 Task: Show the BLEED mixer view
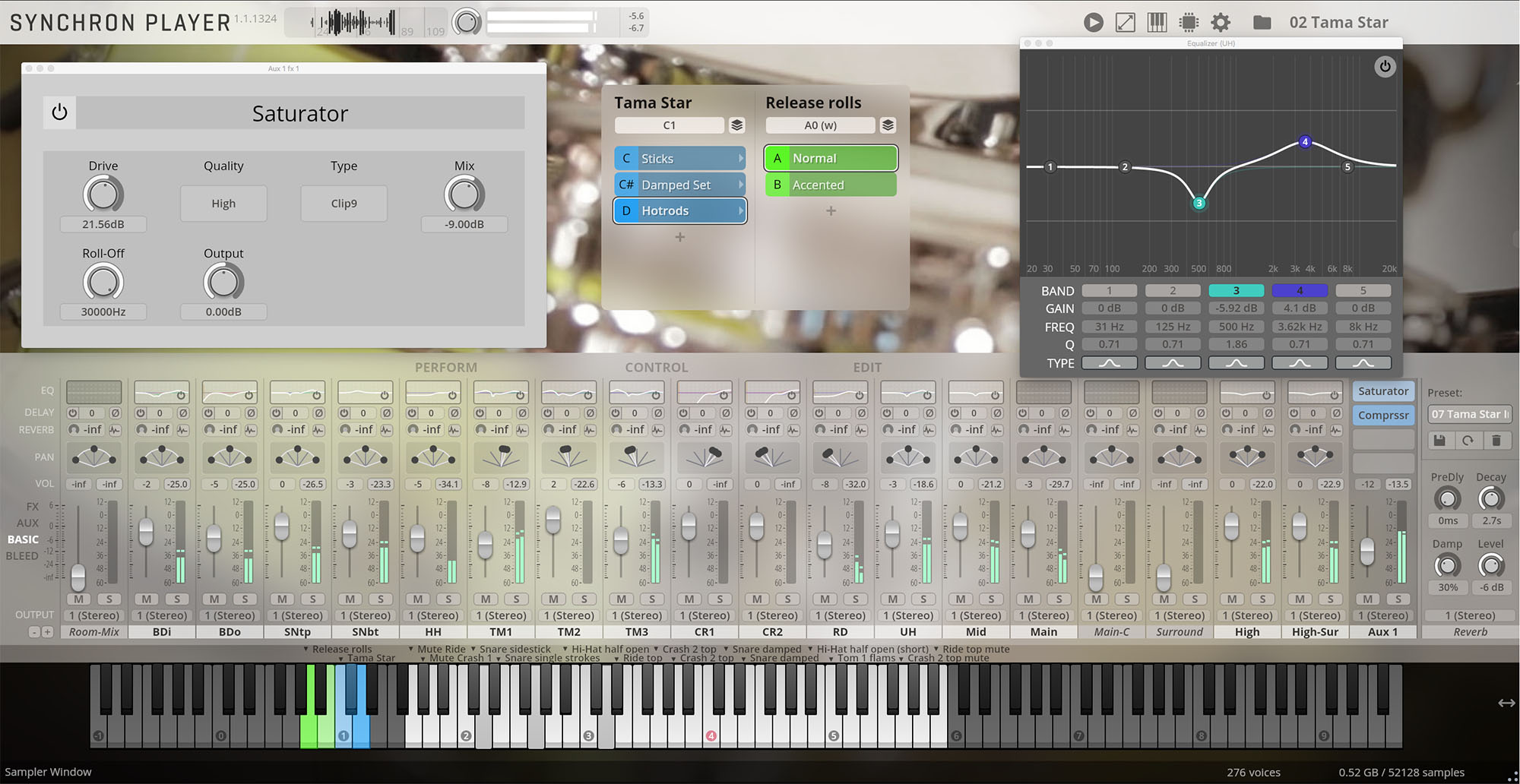click(22, 555)
